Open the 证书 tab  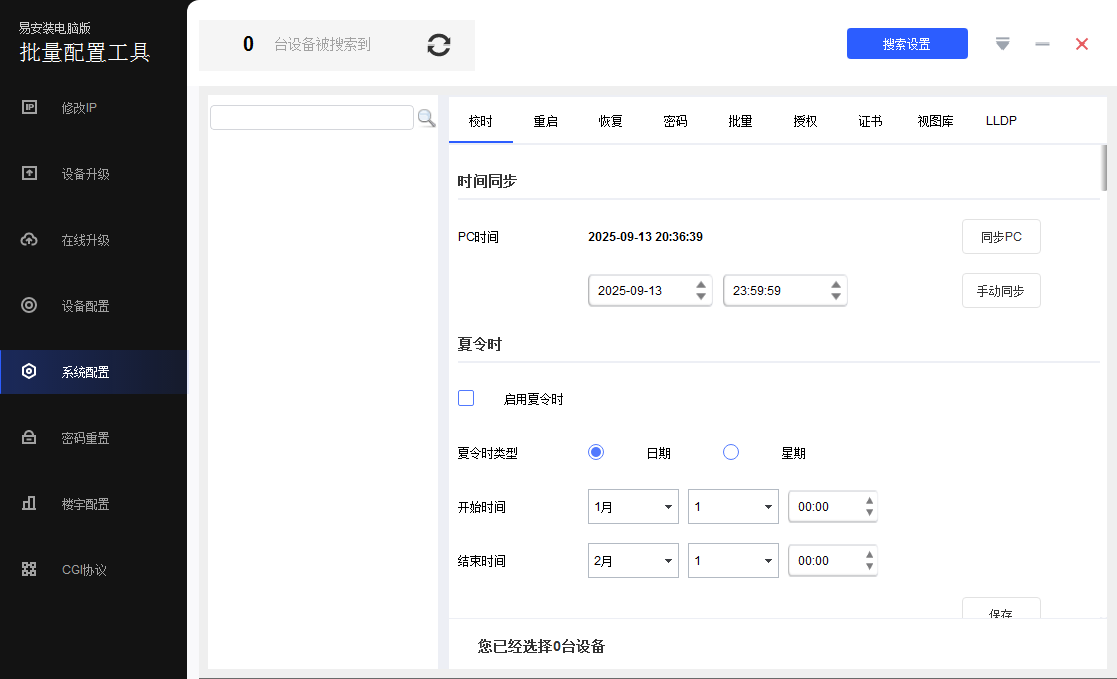pos(870,121)
